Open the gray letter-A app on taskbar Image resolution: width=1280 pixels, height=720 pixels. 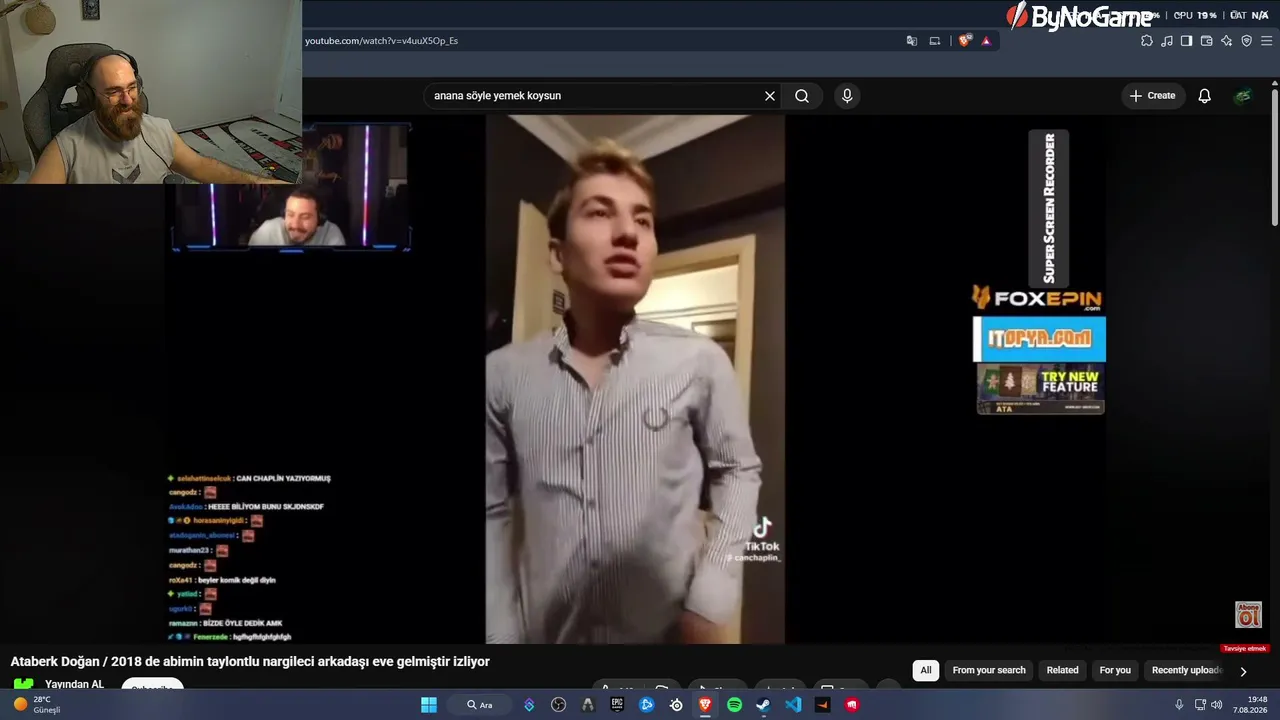pos(588,705)
